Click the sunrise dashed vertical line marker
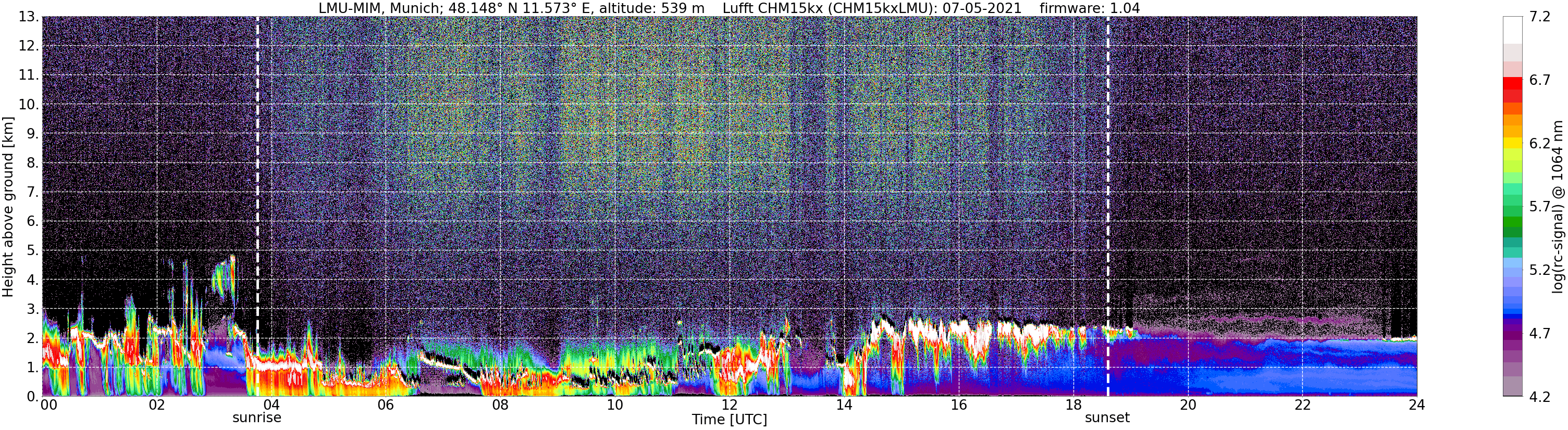This screenshot has width=1568, height=430. pyautogui.click(x=257, y=206)
